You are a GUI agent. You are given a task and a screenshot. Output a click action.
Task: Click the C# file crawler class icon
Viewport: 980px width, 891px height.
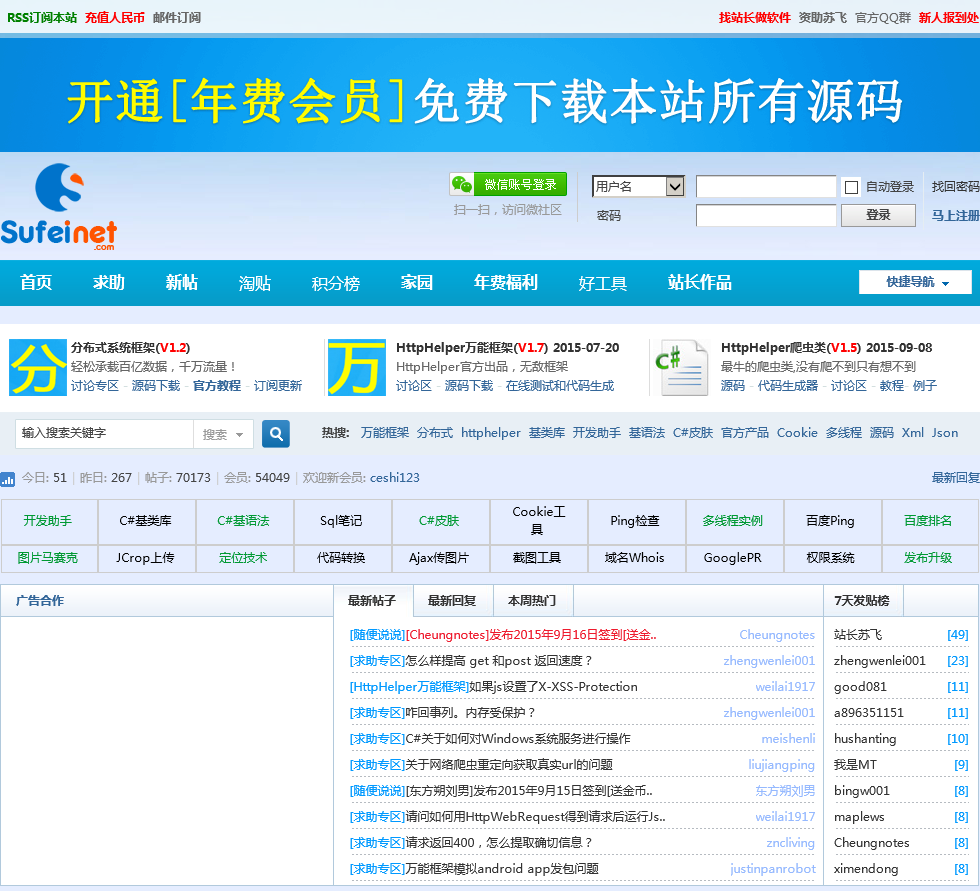(x=681, y=367)
